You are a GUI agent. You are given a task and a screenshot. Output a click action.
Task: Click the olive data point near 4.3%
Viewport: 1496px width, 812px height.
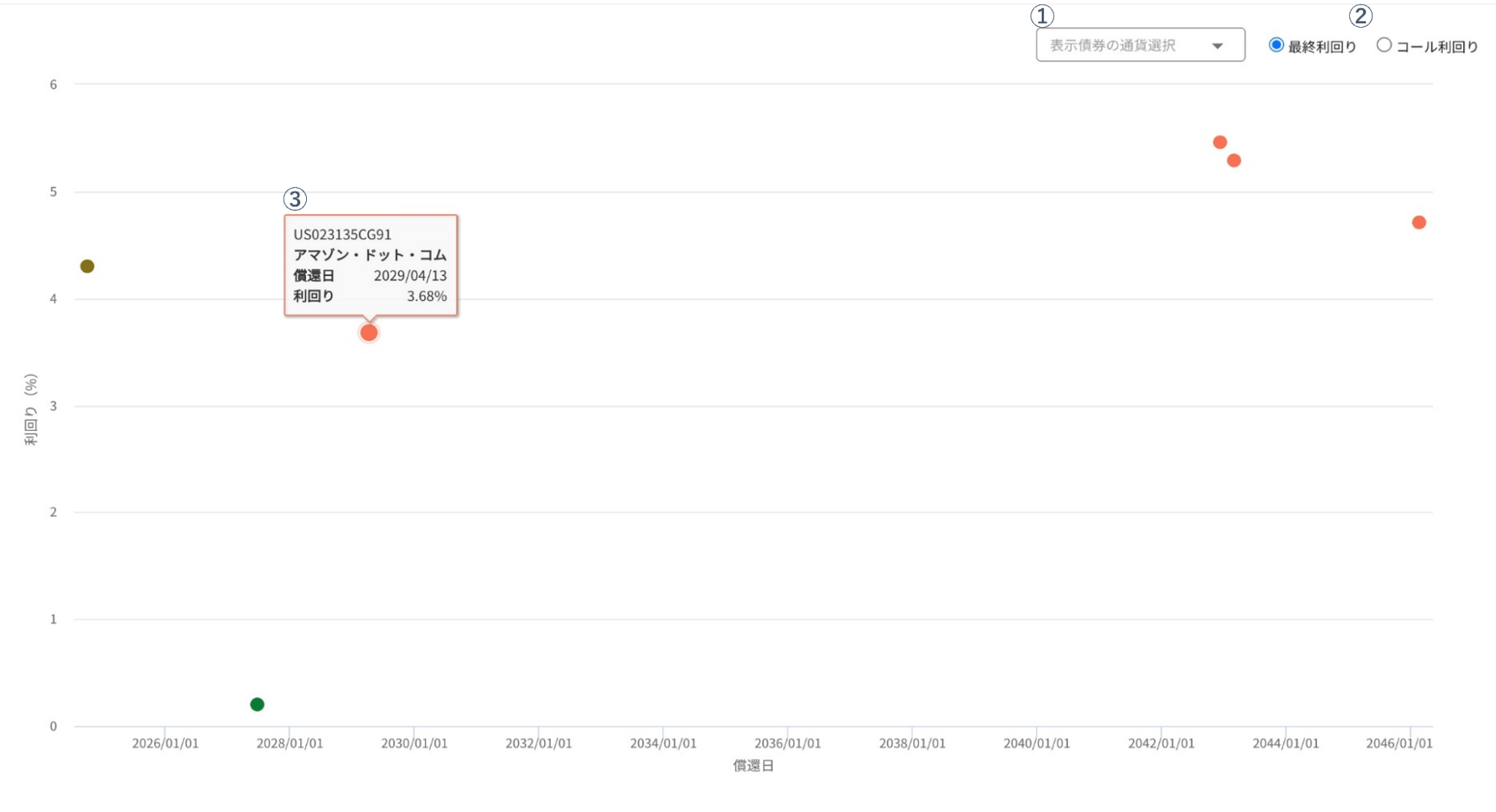point(87,266)
